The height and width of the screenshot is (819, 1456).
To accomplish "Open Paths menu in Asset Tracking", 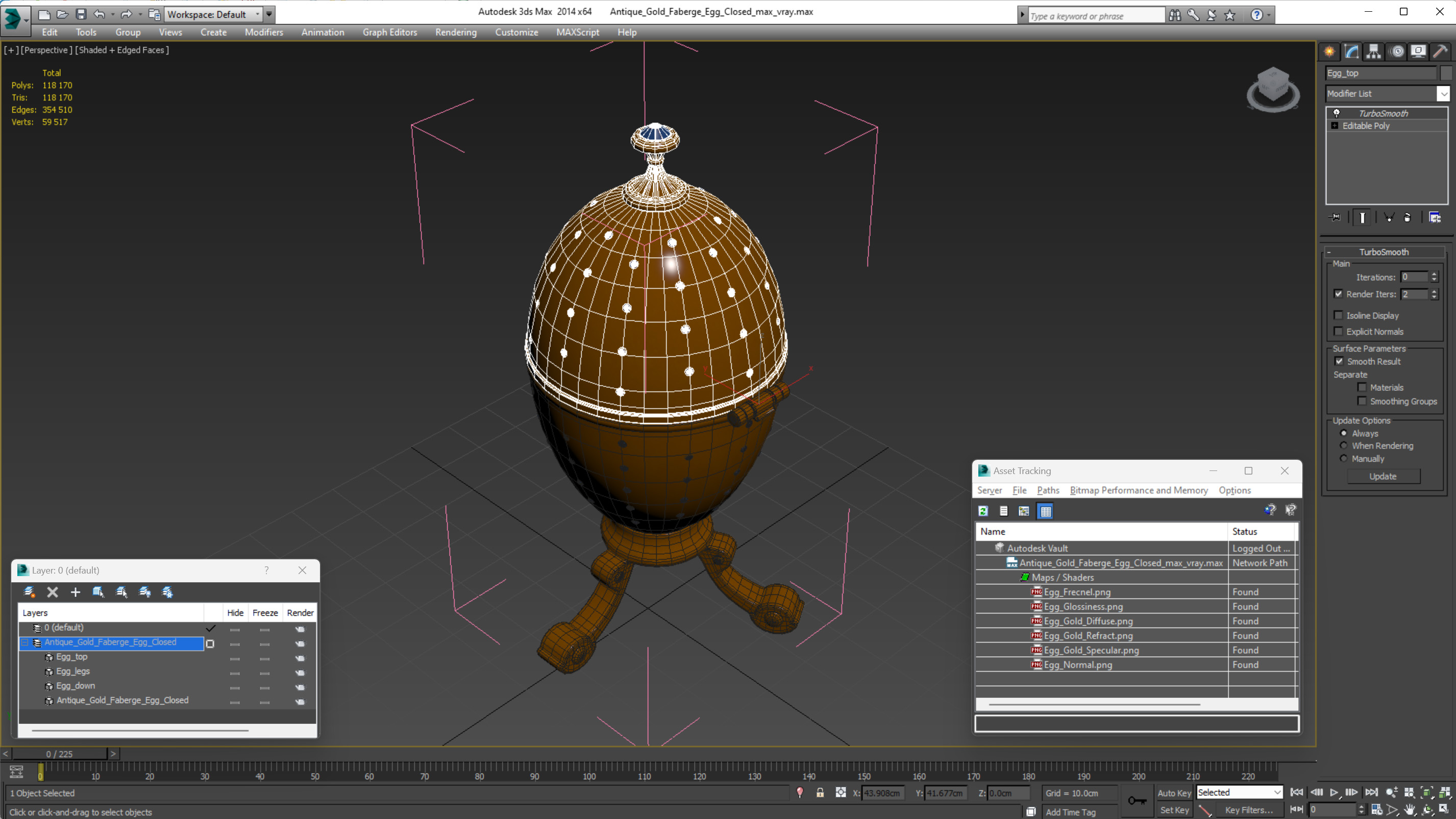I will [x=1047, y=490].
